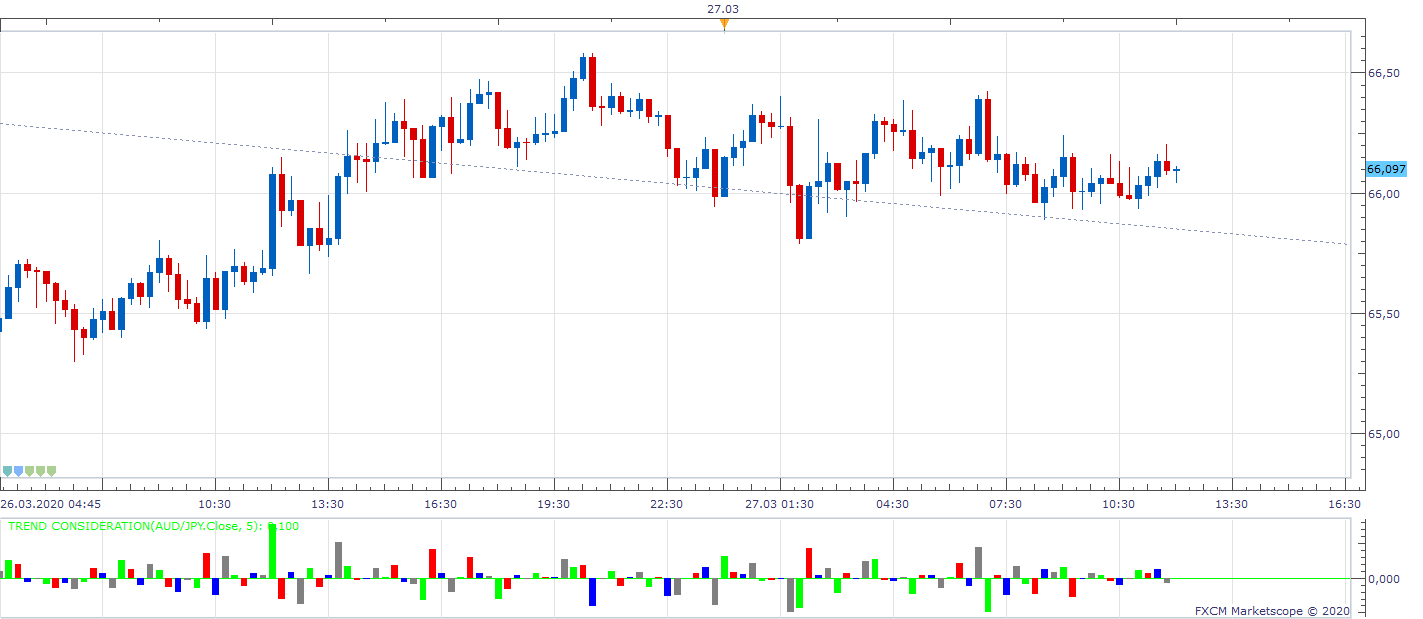
Task: Click the 66,50 price axis label
Action: pyautogui.click(x=1383, y=73)
